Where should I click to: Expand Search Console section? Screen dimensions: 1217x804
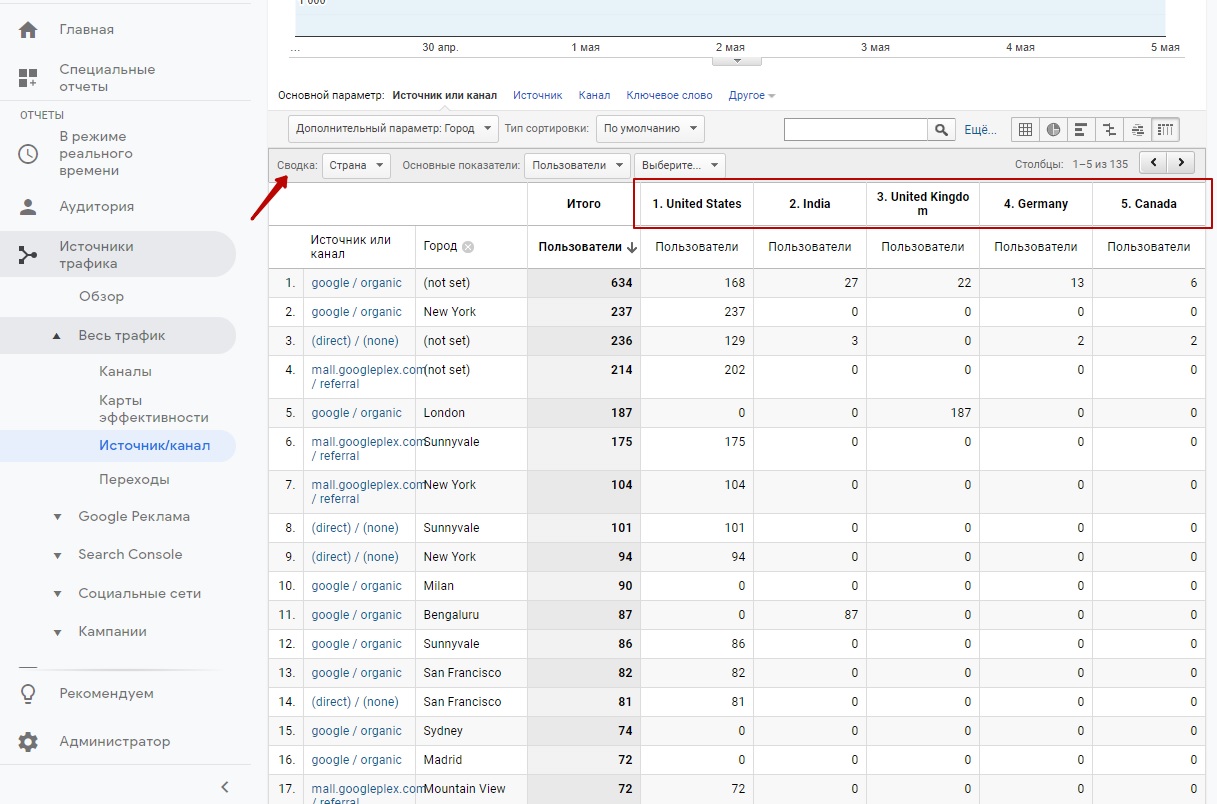pos(57,555)
